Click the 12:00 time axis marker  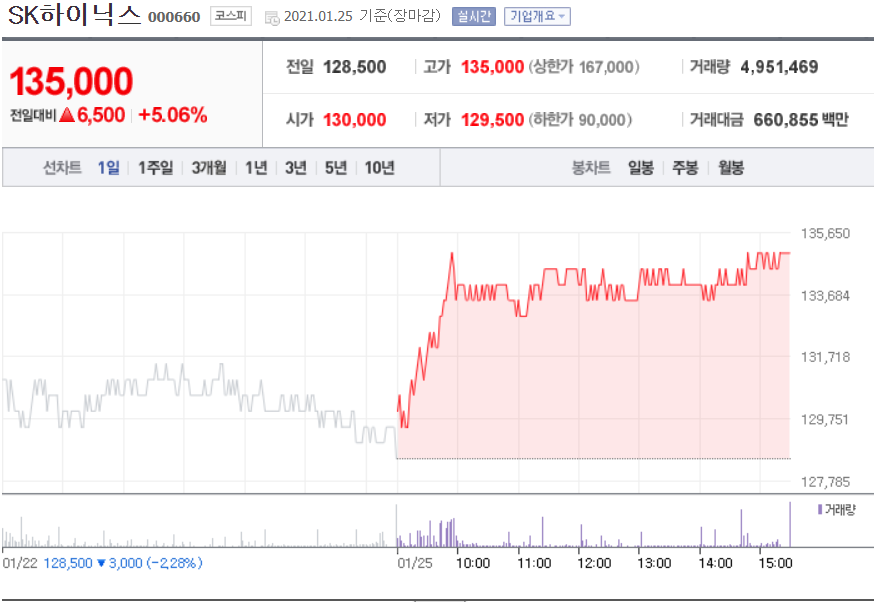[x=594, y=563]
